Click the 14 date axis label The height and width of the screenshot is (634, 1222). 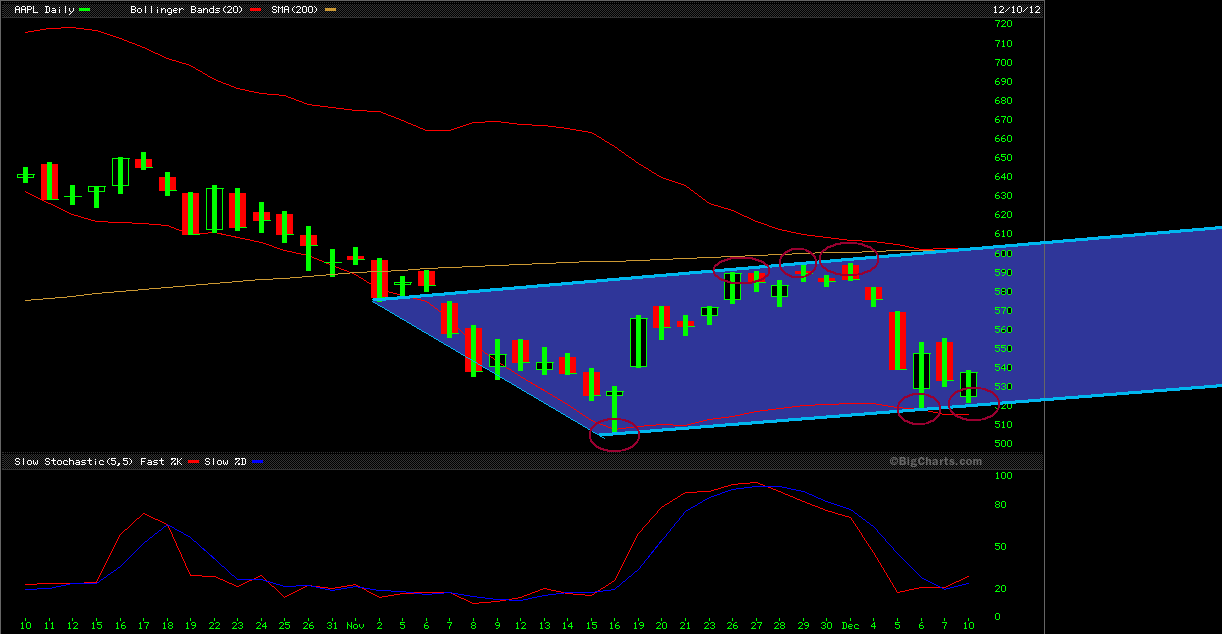pos(567,625)
